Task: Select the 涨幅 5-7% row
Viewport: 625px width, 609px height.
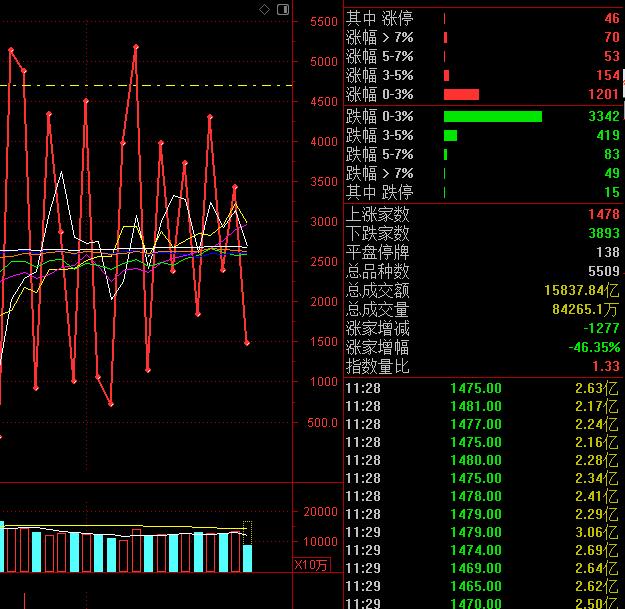Action: pos(483,56)
